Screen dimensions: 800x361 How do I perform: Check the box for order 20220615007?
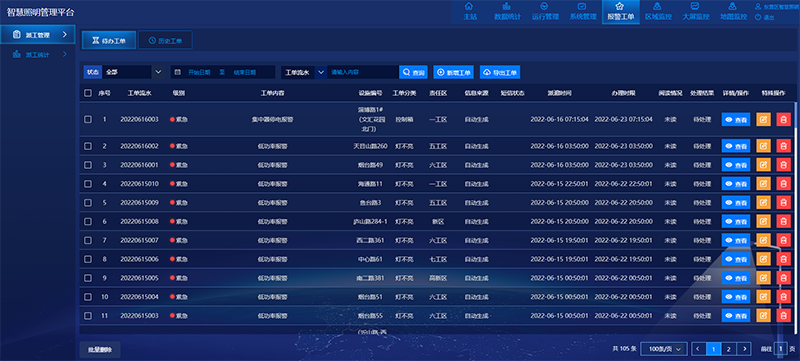point(88,240)
